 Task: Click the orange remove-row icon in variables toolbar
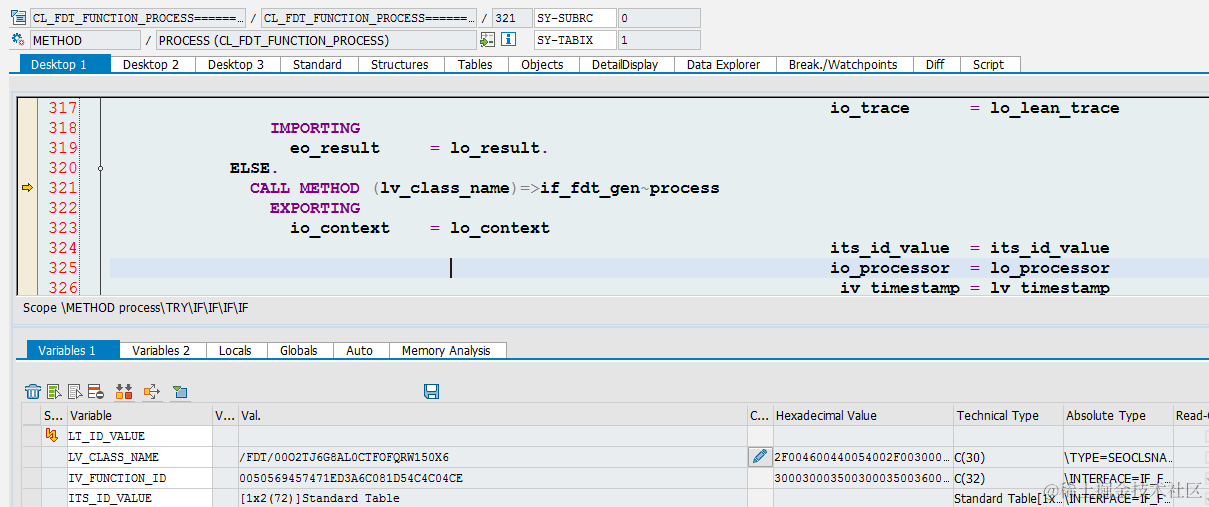click(x=96, y=391)
